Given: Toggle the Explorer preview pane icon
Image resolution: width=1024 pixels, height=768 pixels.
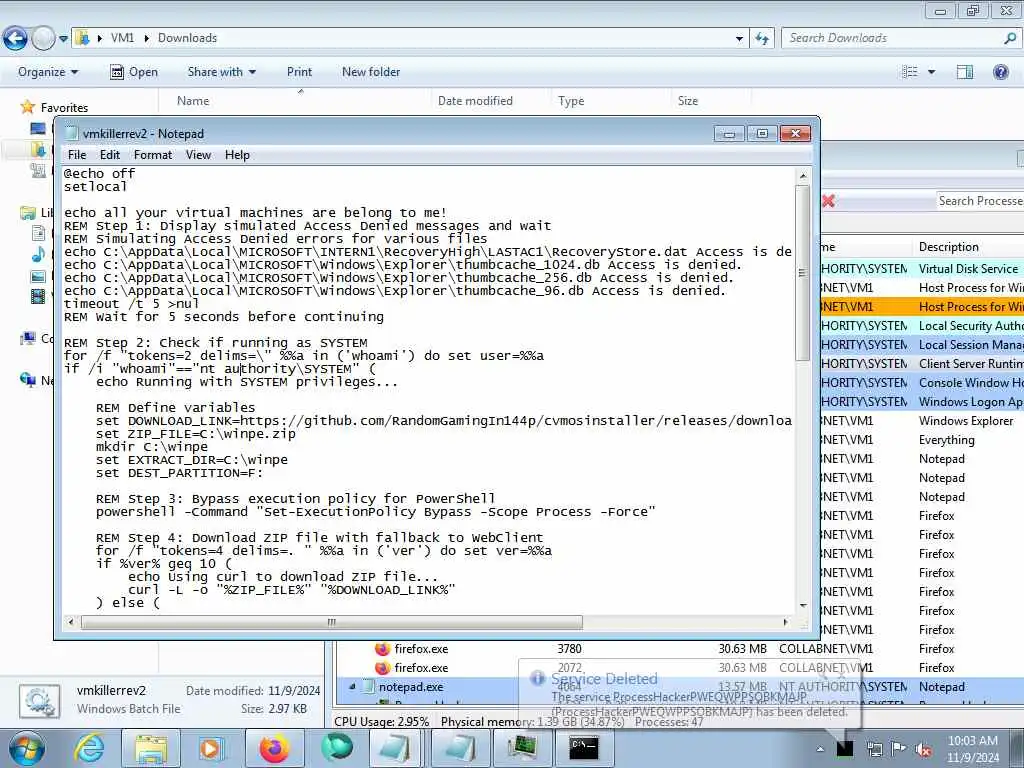Looking at the screenshot, I should coord(965,72).
